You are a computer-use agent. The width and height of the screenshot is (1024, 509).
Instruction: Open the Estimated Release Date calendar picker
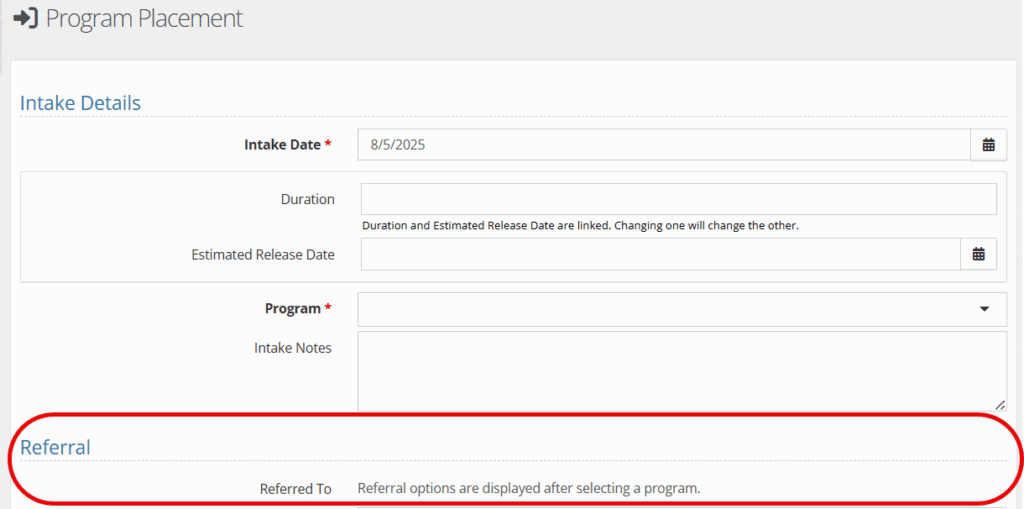978,254
